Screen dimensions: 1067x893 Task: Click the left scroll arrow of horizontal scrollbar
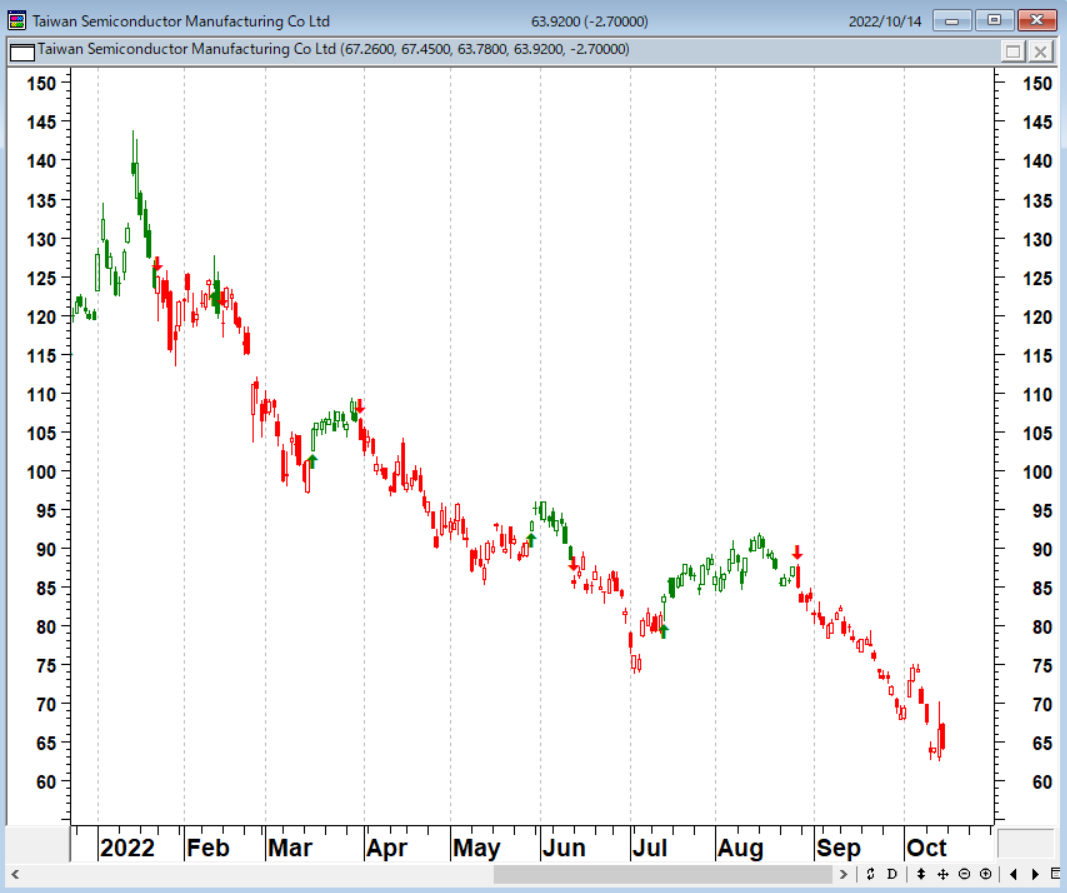tap(15, 874)
